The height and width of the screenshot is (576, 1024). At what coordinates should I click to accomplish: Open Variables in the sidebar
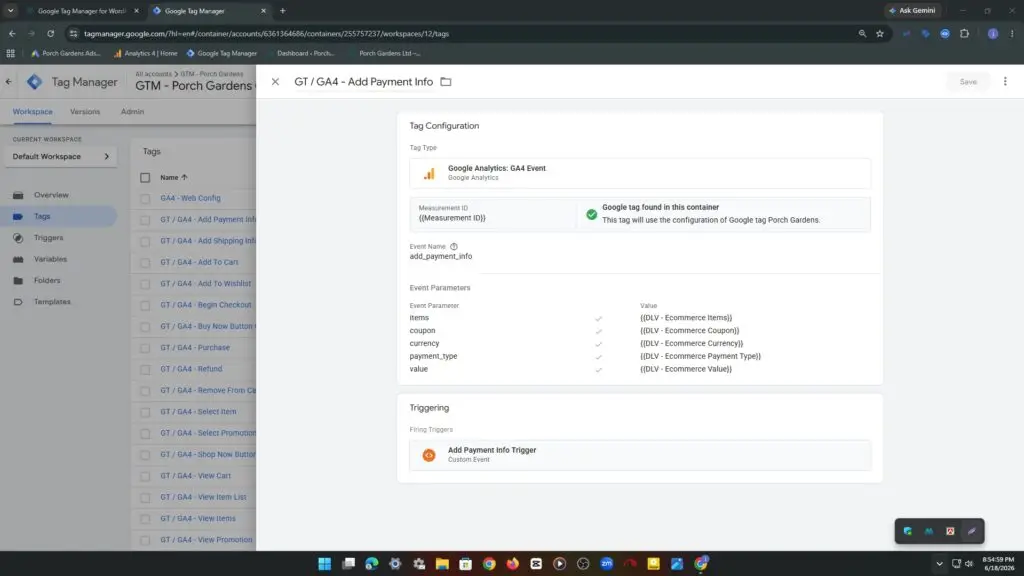50,259
